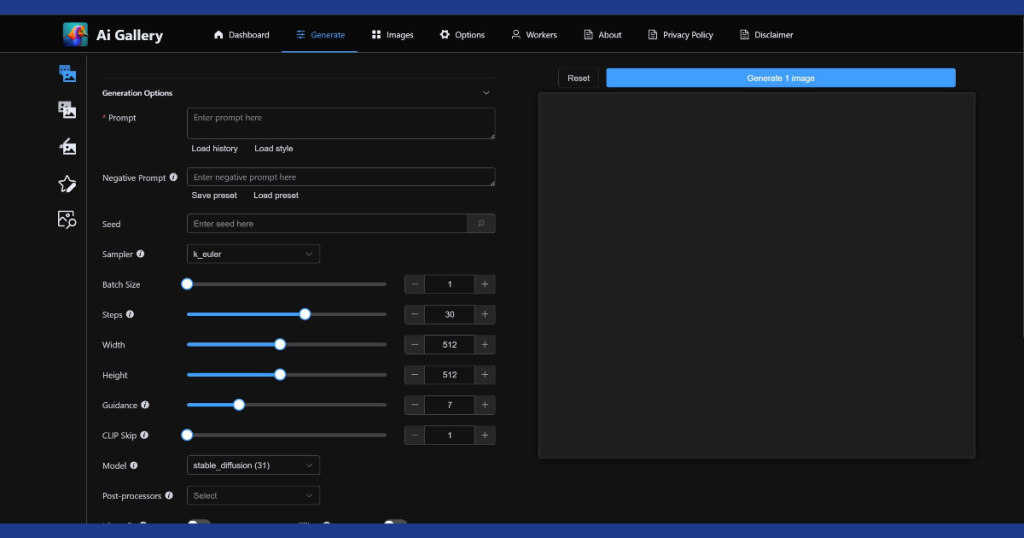1024x538 pixels.
Task: Decrease CLIP Skip with the minus button
Action: click(415, 435)
